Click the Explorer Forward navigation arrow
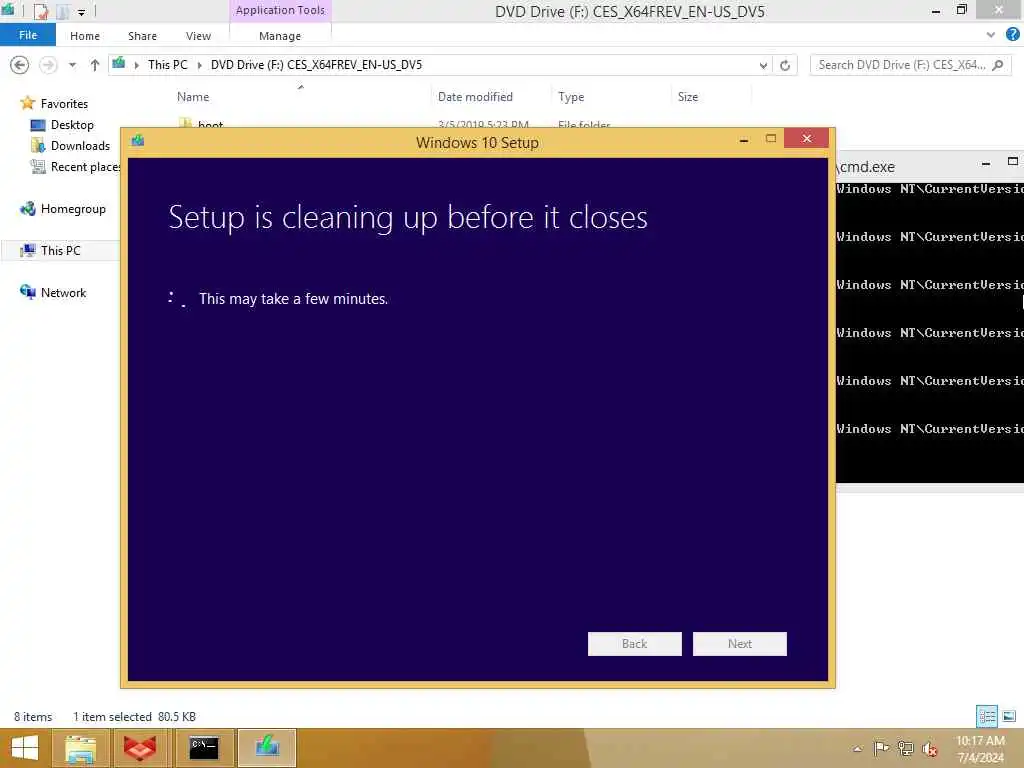This screenshot has height=768, width=1024. click(48, 65)
